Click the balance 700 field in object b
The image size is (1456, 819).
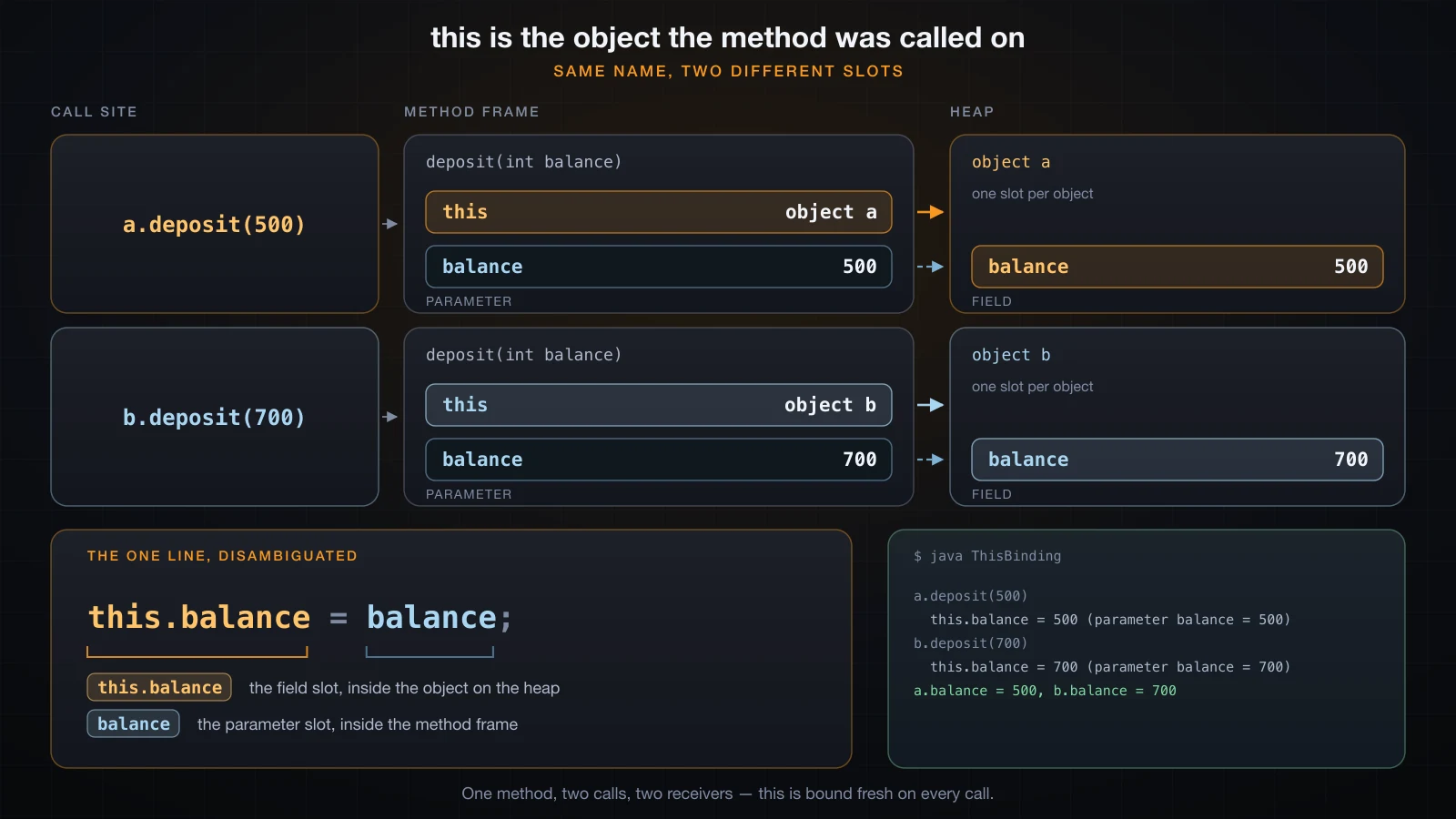1178,460
